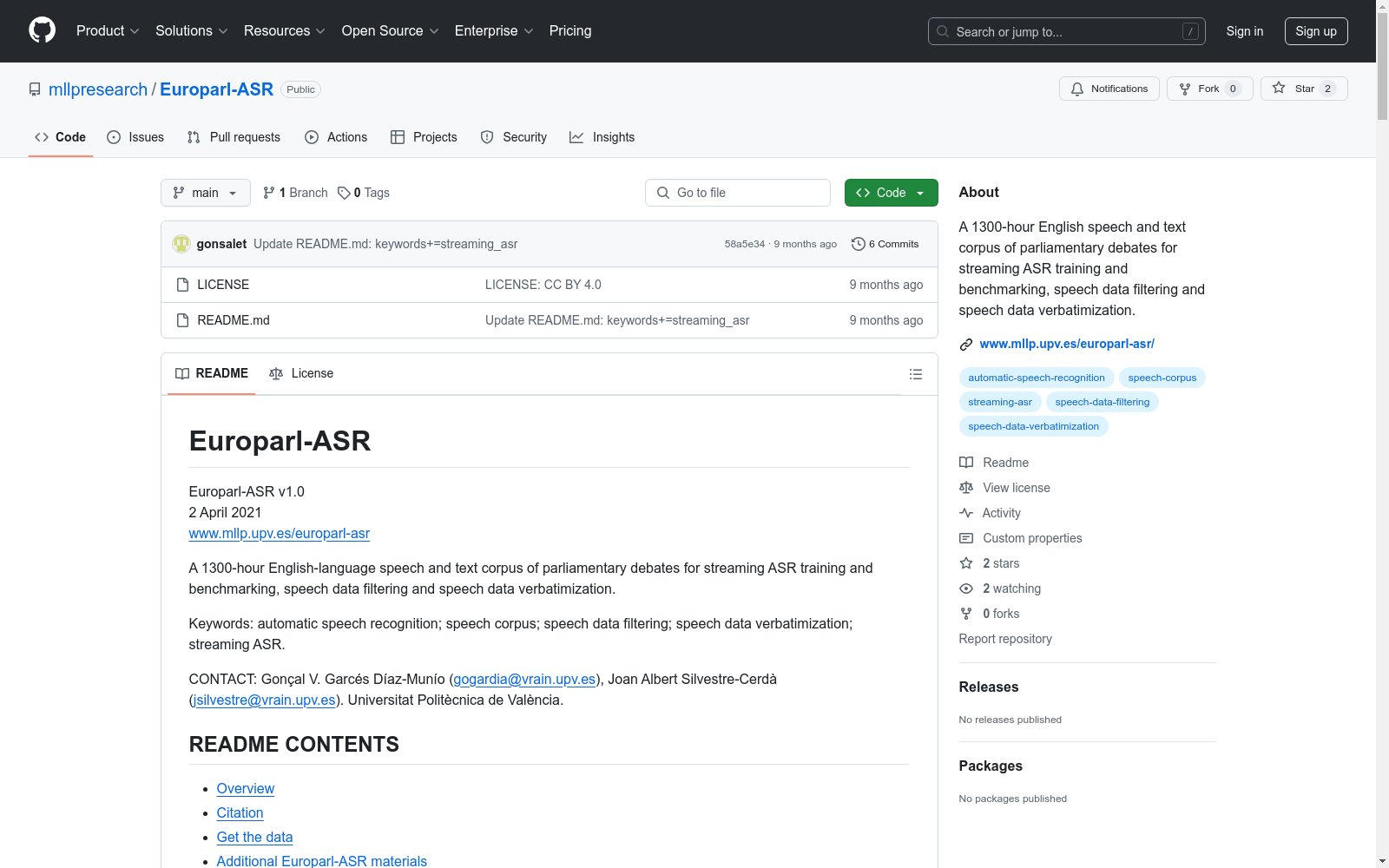Click the scale icon beside View license
The width and height of the screenshot is (1389, 868).
(x=966, y=488)
